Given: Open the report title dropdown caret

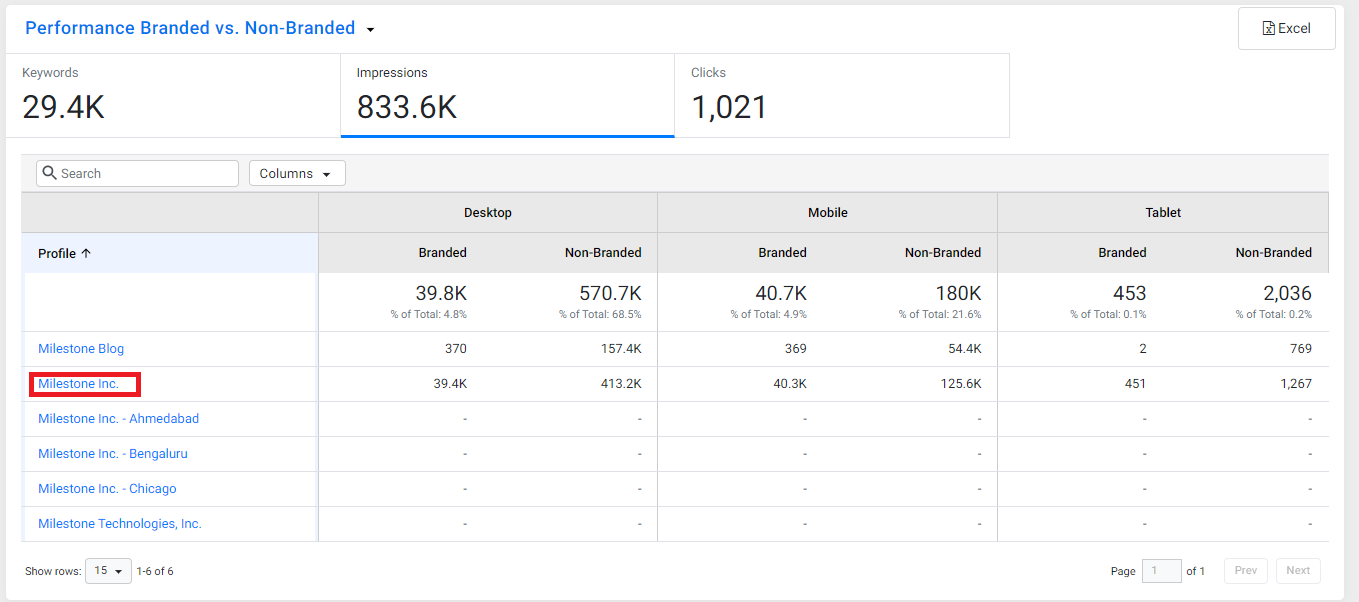Looking at the screenshot, I should pos(370,30).
